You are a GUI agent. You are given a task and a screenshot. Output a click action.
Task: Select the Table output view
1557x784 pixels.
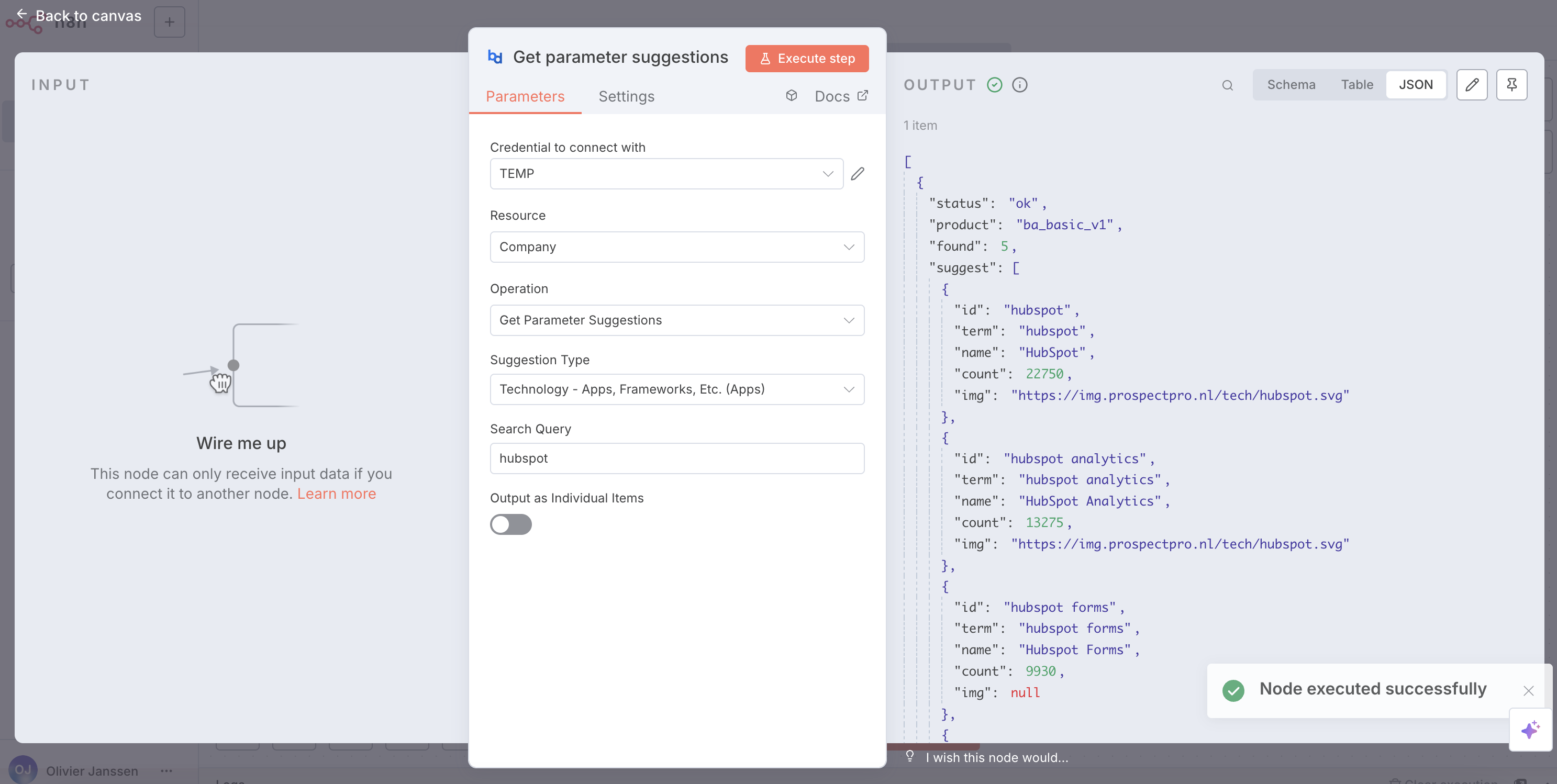coord(1357,85)
